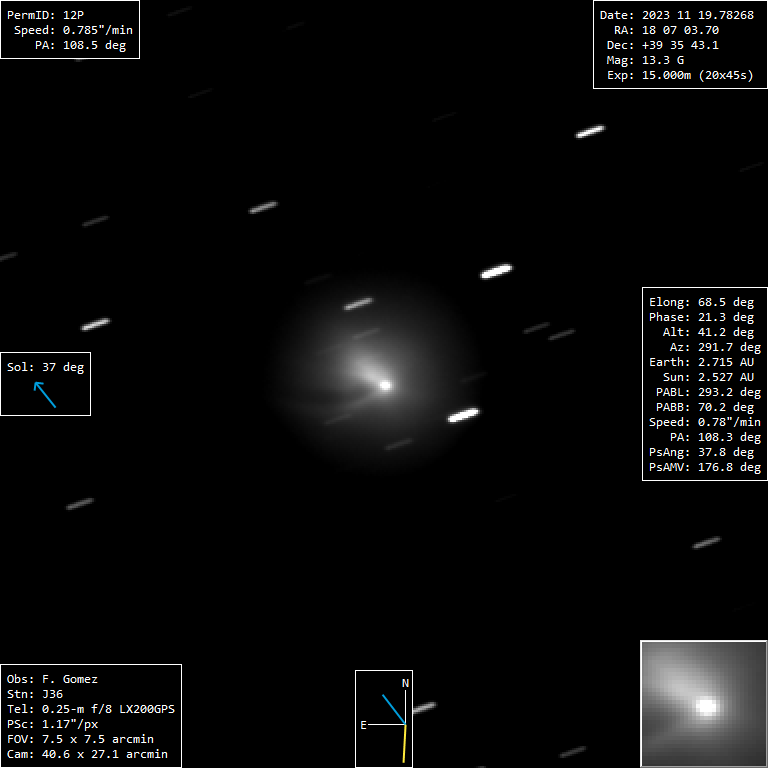Click the 'Sun: 2.527 AU' line

[708, 378]
